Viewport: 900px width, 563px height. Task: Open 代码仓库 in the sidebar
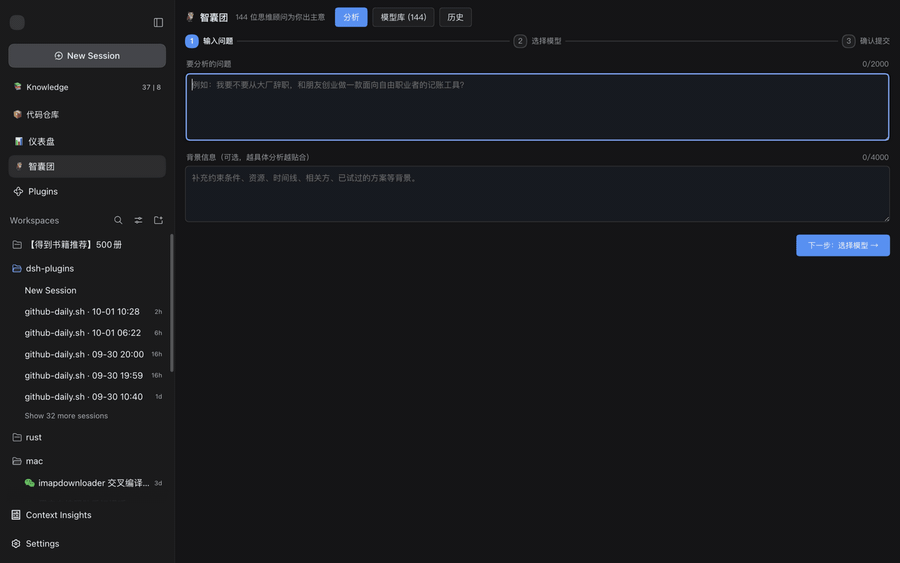pos(87,114)
